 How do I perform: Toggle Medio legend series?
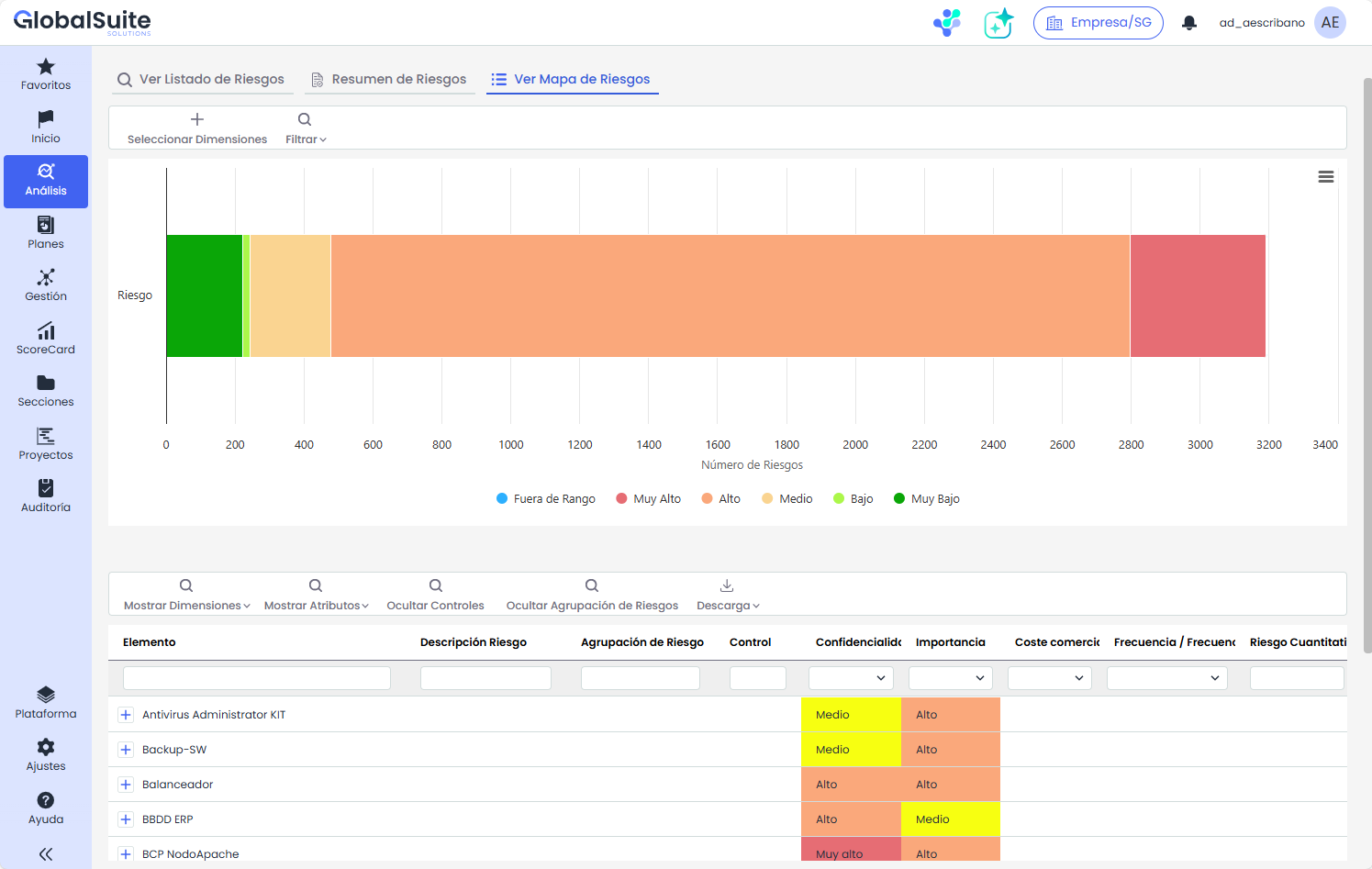(787, 498)
